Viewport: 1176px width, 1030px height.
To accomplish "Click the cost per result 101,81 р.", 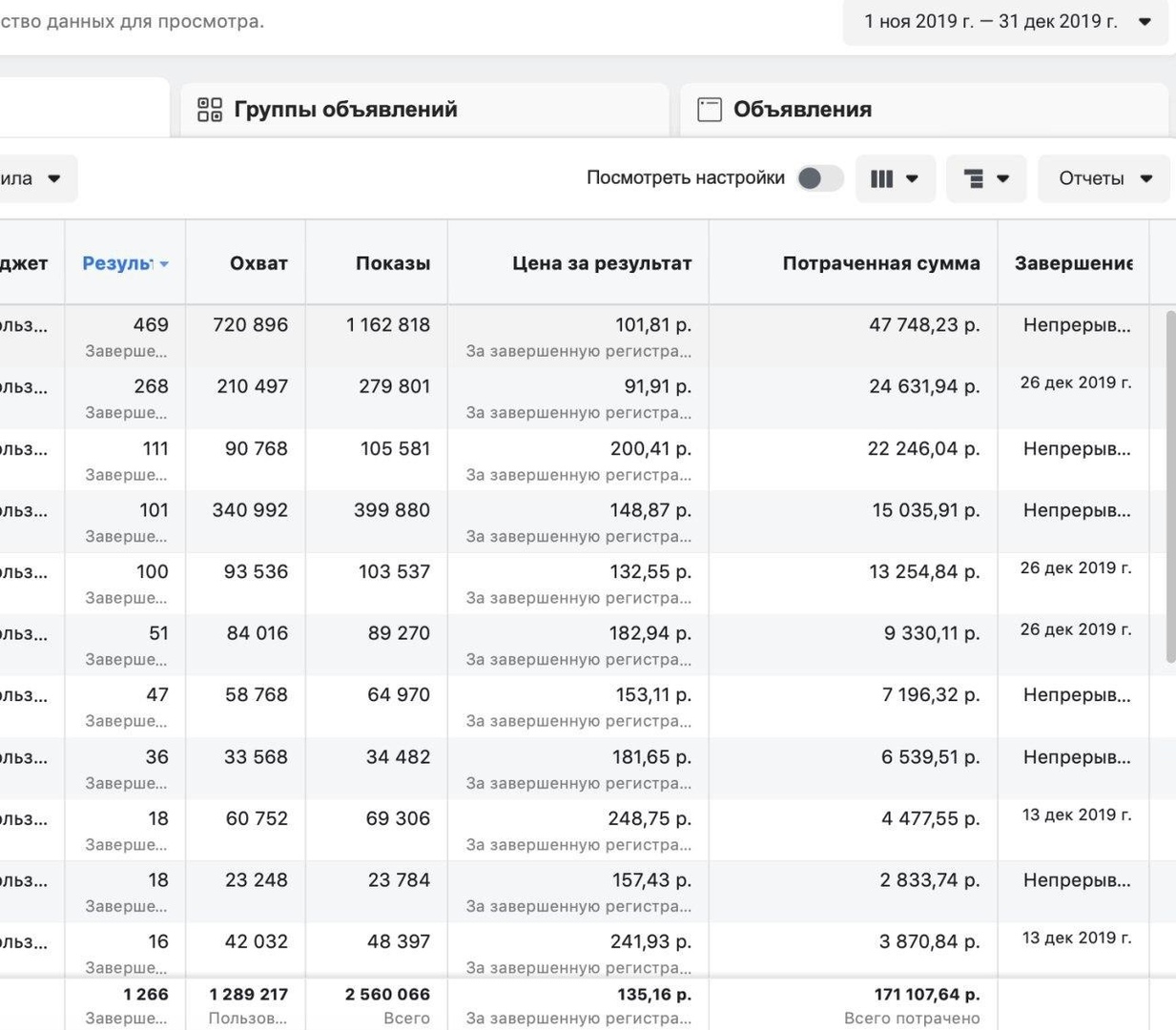I will tap(653, 325).
